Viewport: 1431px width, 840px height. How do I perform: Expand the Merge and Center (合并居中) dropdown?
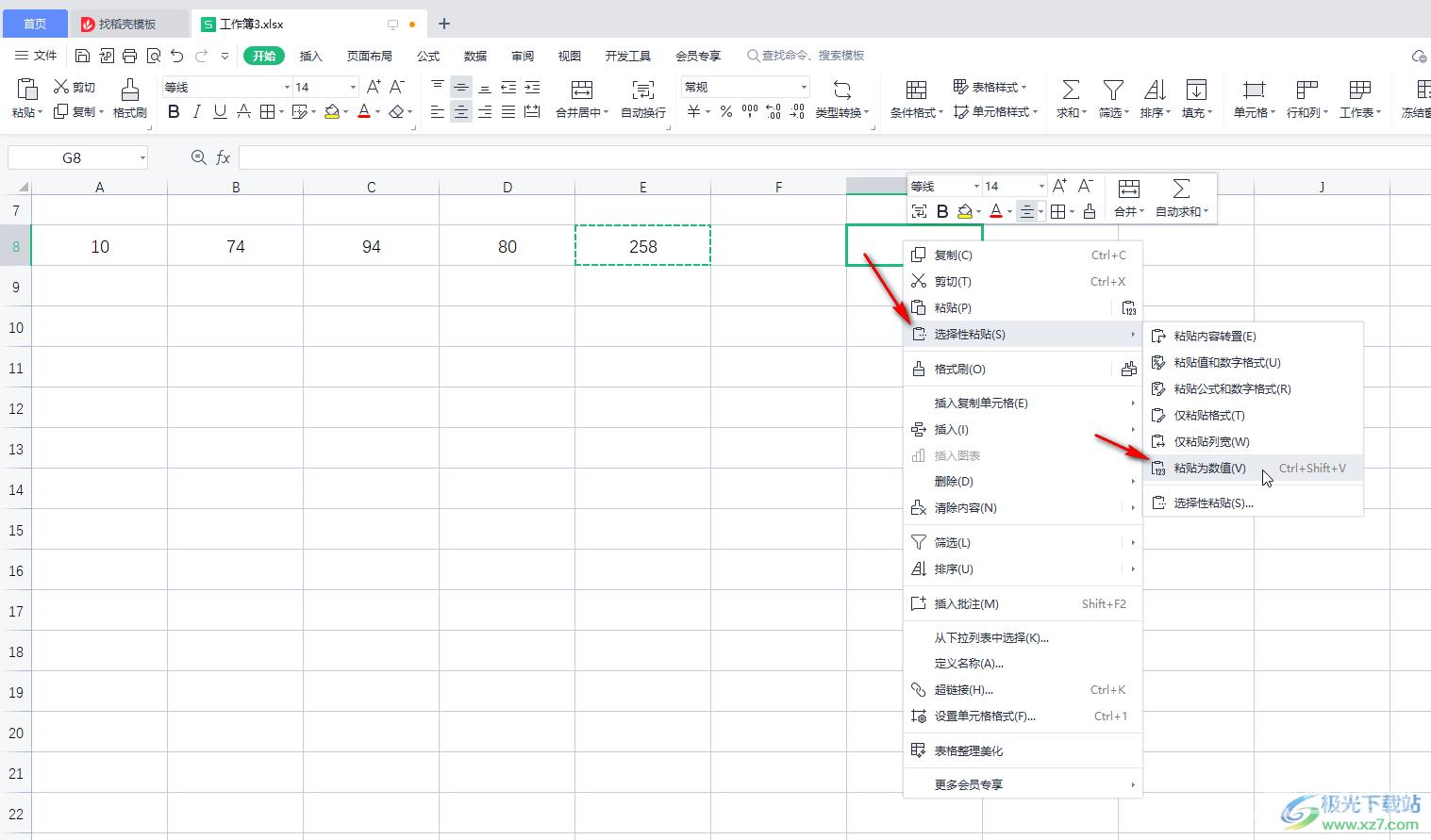click(606, 112)
